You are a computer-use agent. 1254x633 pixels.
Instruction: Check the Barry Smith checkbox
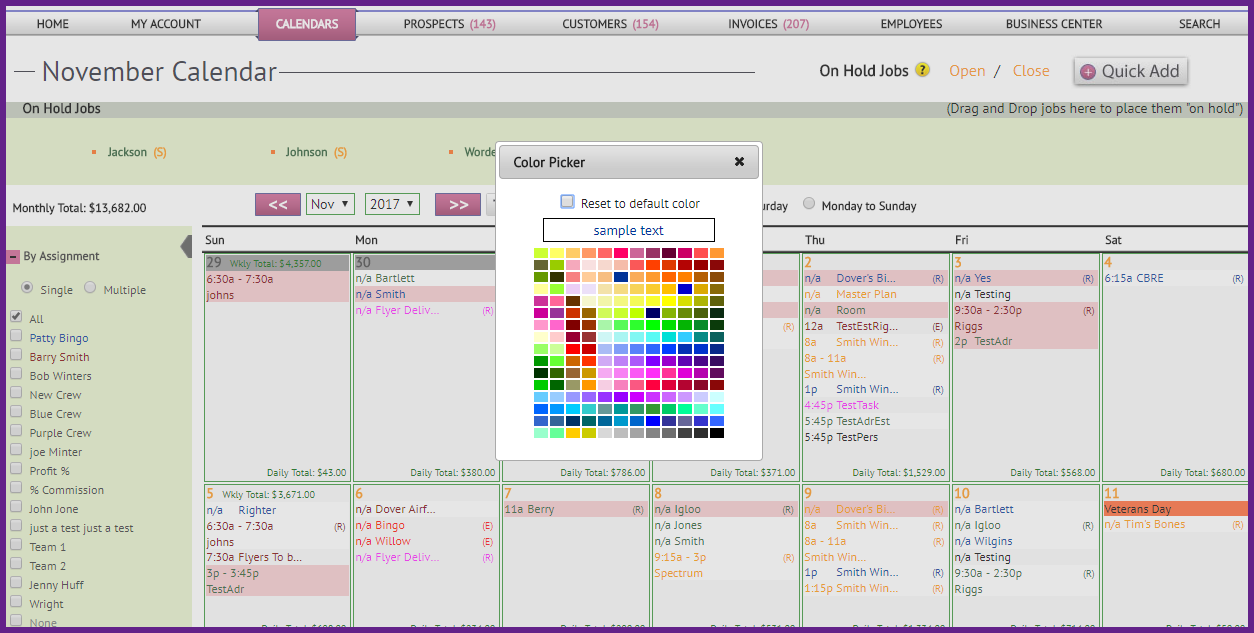tap(16, 355)
